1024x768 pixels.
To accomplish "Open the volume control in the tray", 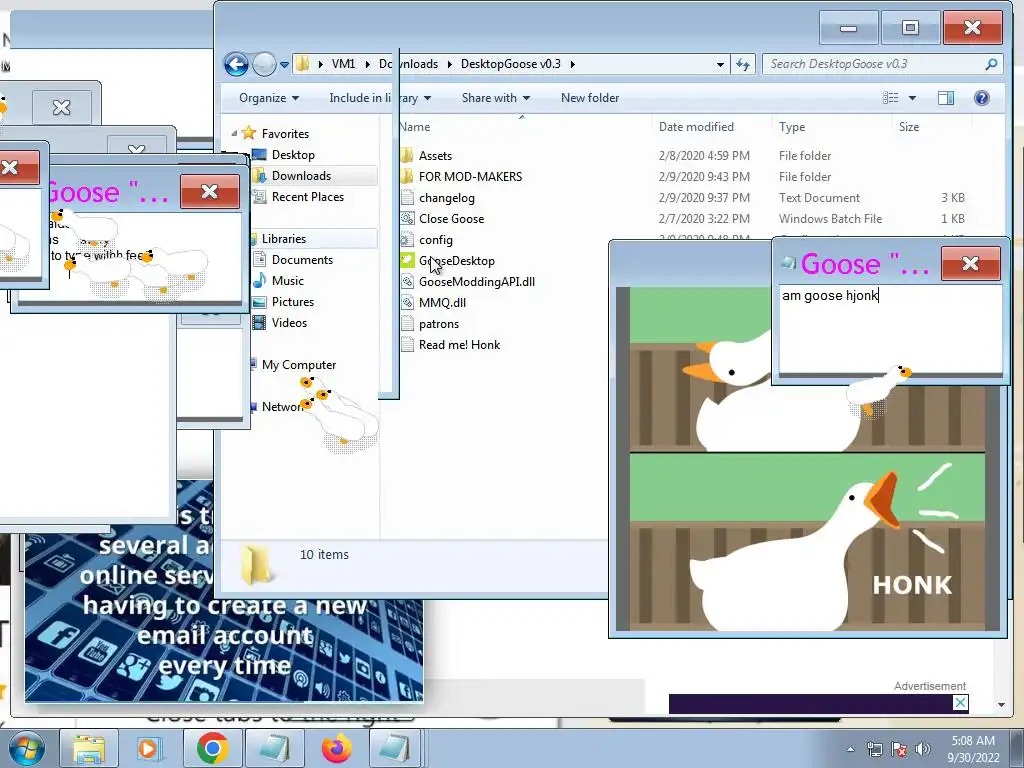I will point(923,749).
